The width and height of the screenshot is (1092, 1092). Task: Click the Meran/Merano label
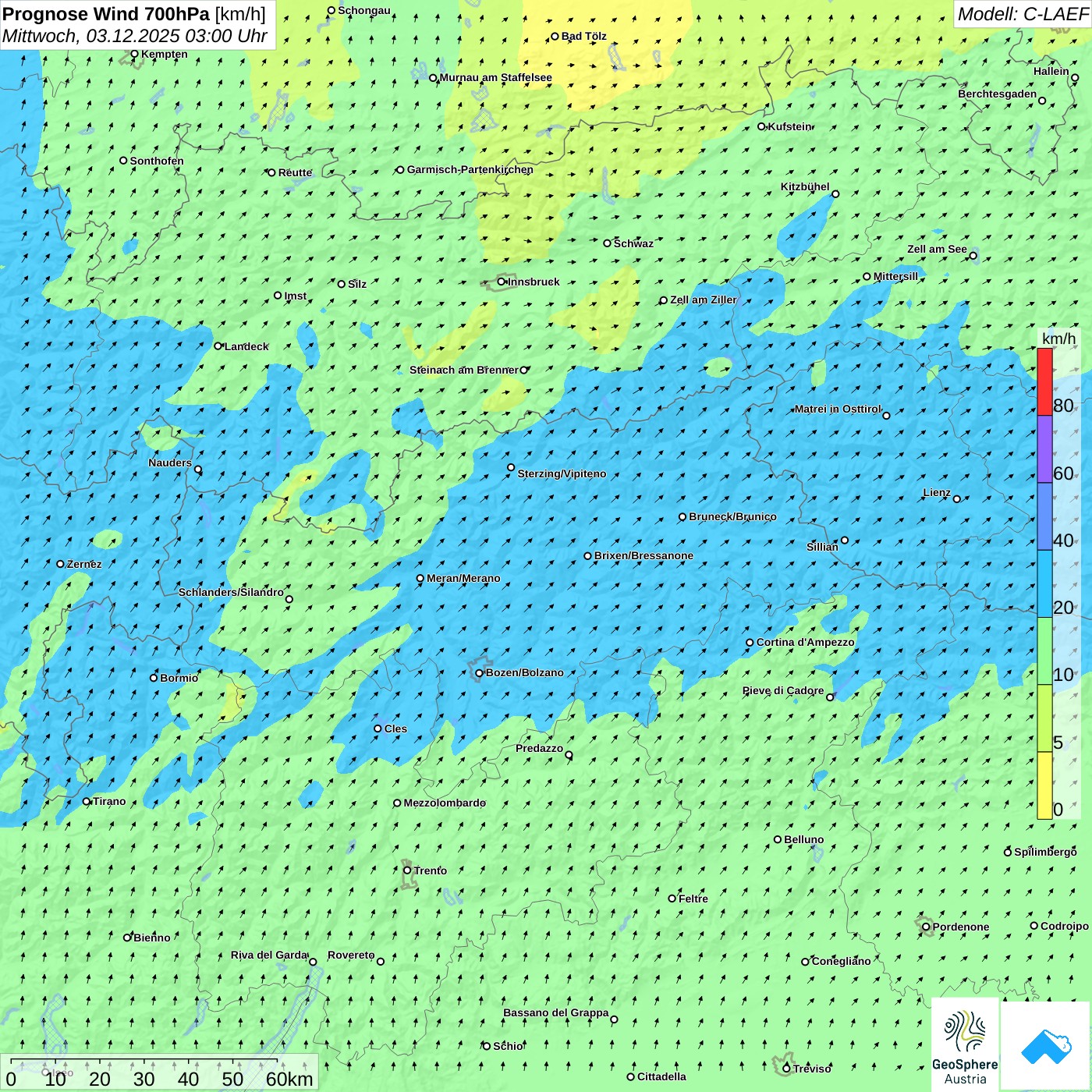click(x=463, y=578)
